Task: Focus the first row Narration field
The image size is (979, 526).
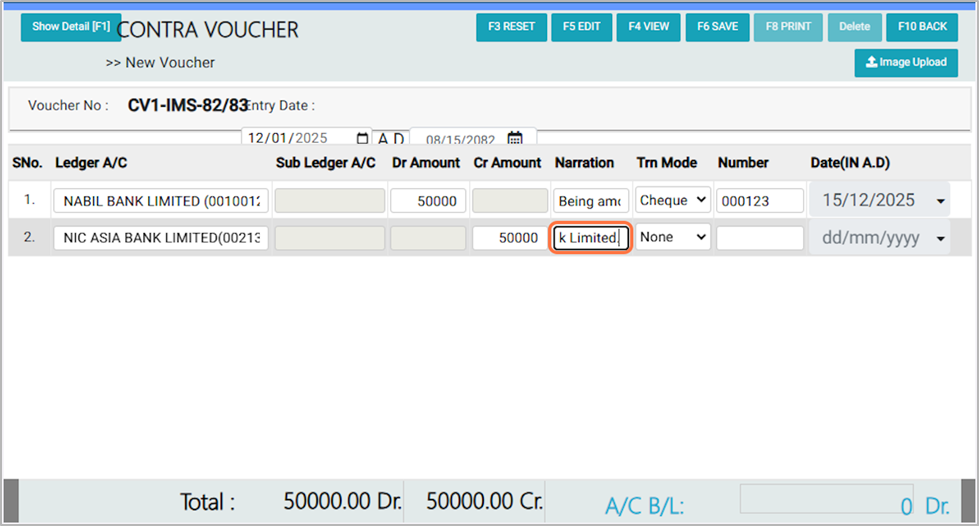Action: [x=591, y=201]
